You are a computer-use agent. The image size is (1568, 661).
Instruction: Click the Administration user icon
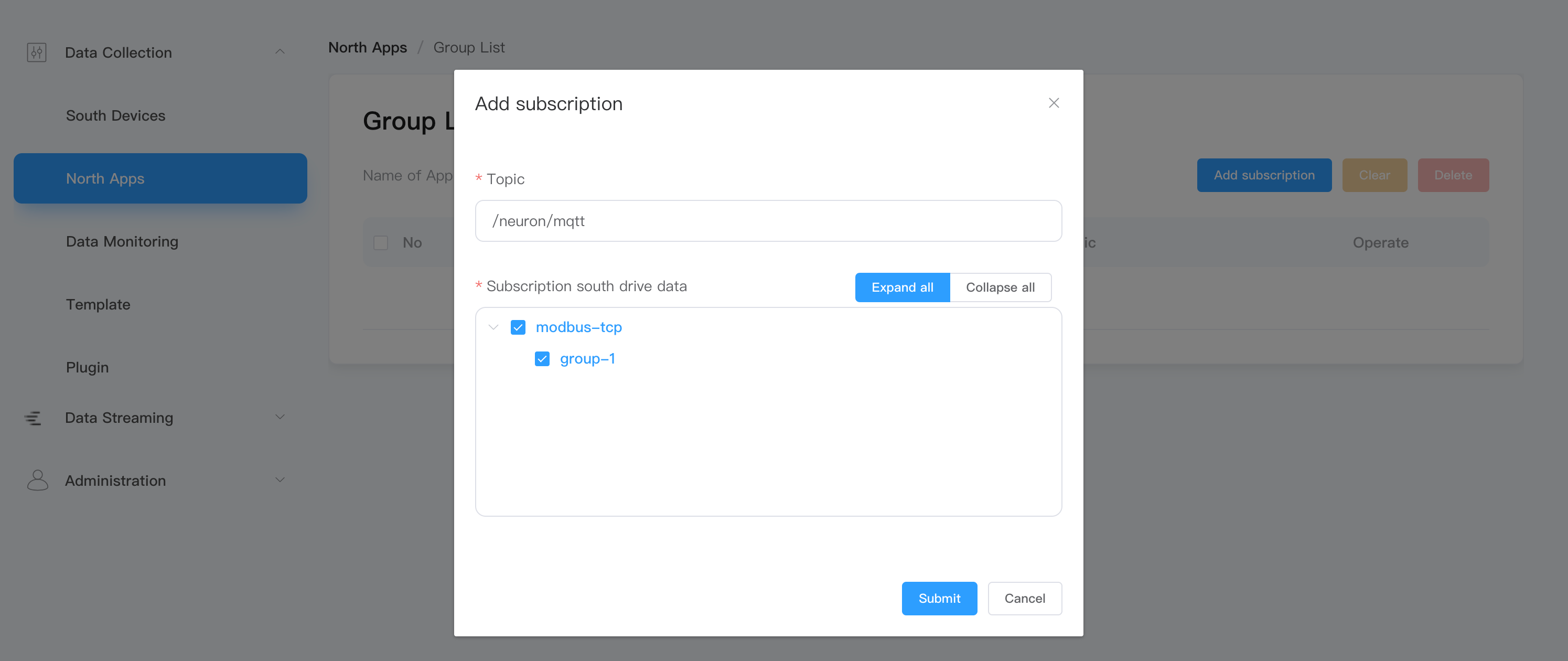pos(37,480)
